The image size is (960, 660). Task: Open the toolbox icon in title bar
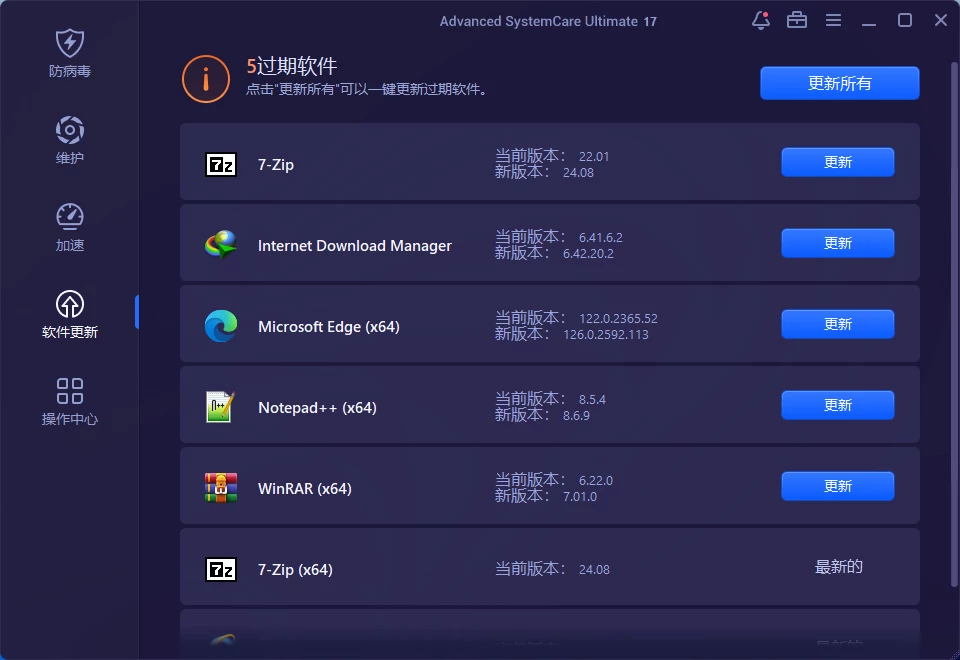coord(797,20)
